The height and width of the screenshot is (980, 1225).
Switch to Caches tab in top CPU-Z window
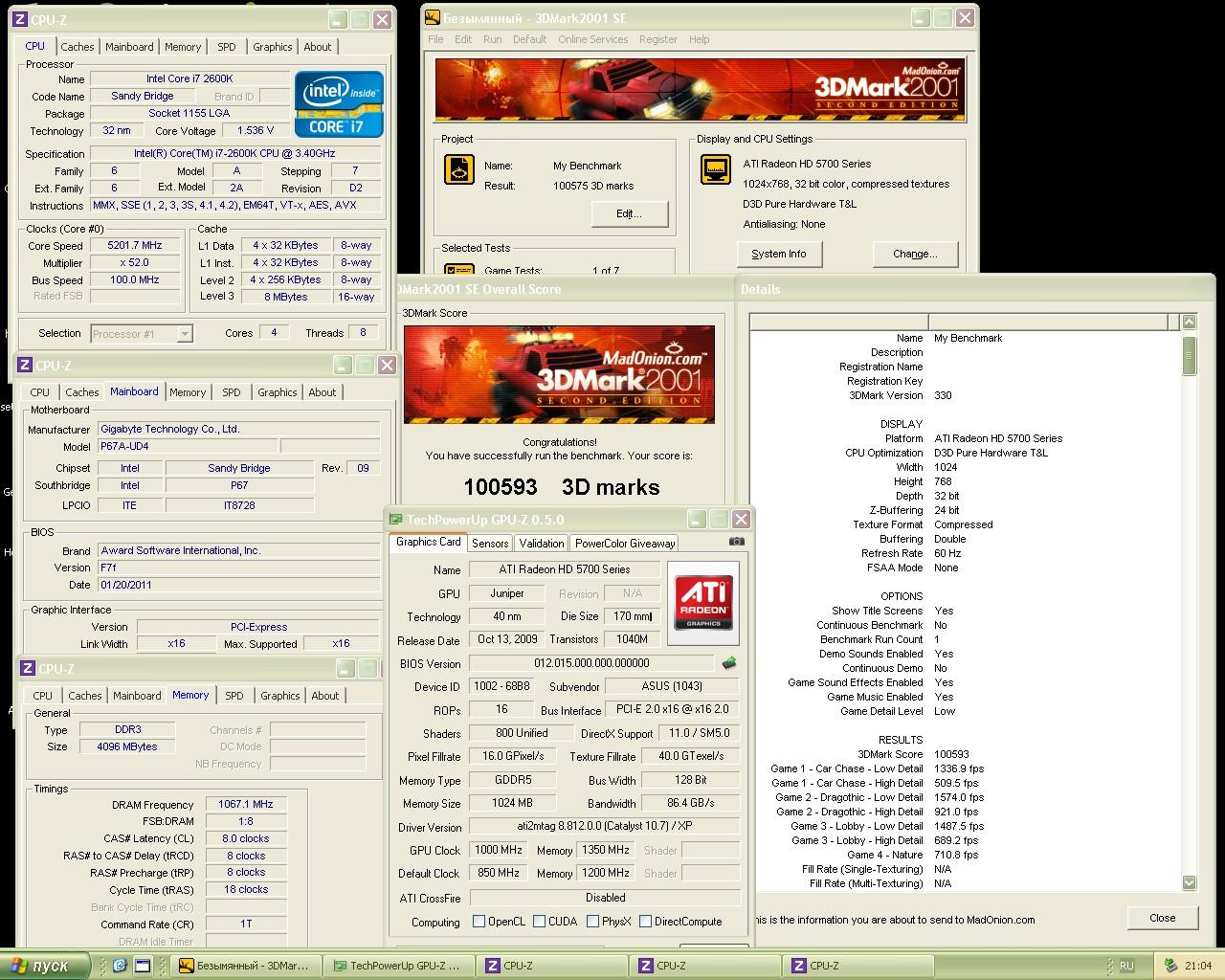78,47
